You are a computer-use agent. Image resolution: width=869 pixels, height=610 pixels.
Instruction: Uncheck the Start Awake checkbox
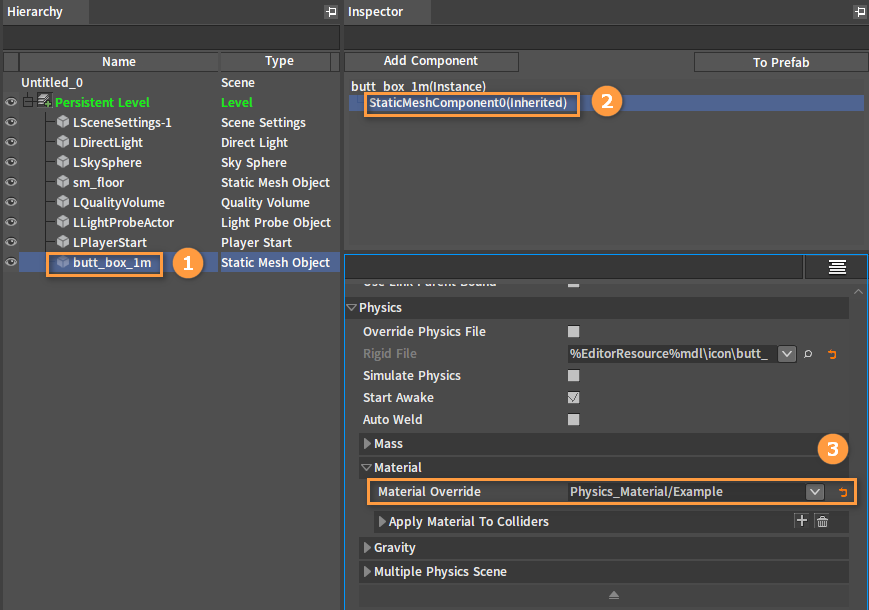pyautogui.click(x=574, y=397)
